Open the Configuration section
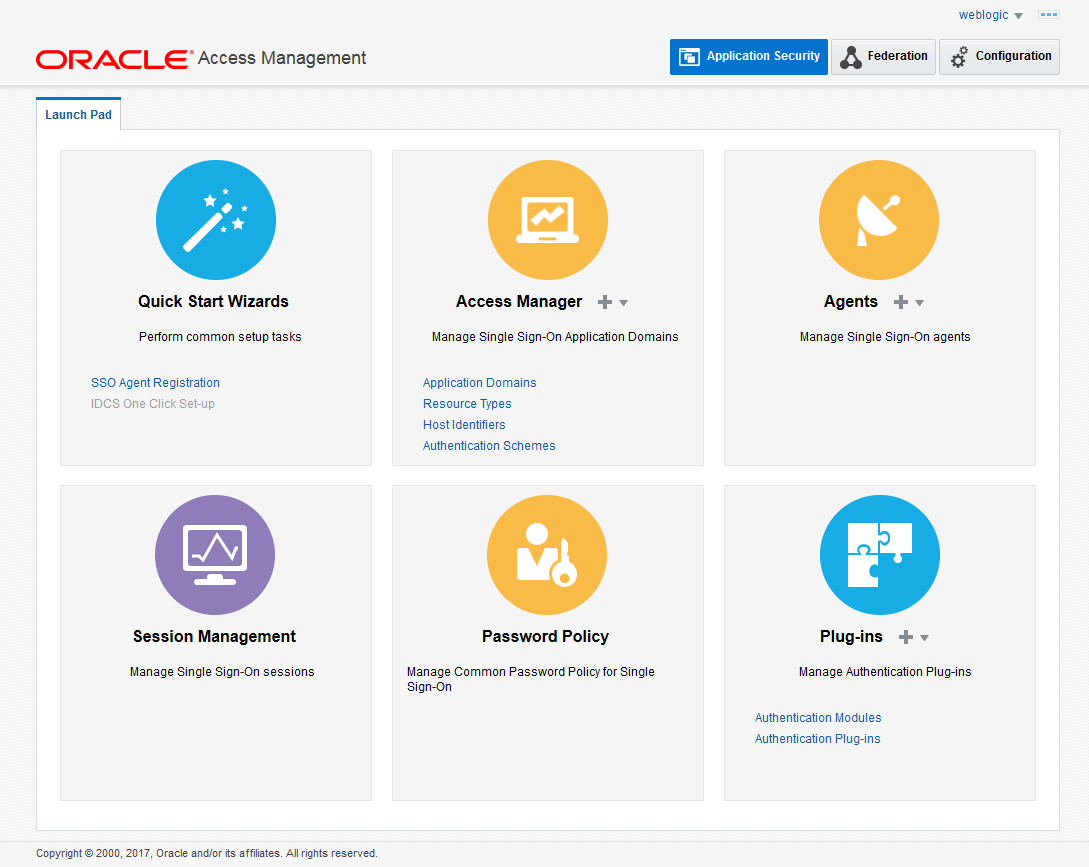The width and height of the screenshot is (1089, 867). [999, 56]
